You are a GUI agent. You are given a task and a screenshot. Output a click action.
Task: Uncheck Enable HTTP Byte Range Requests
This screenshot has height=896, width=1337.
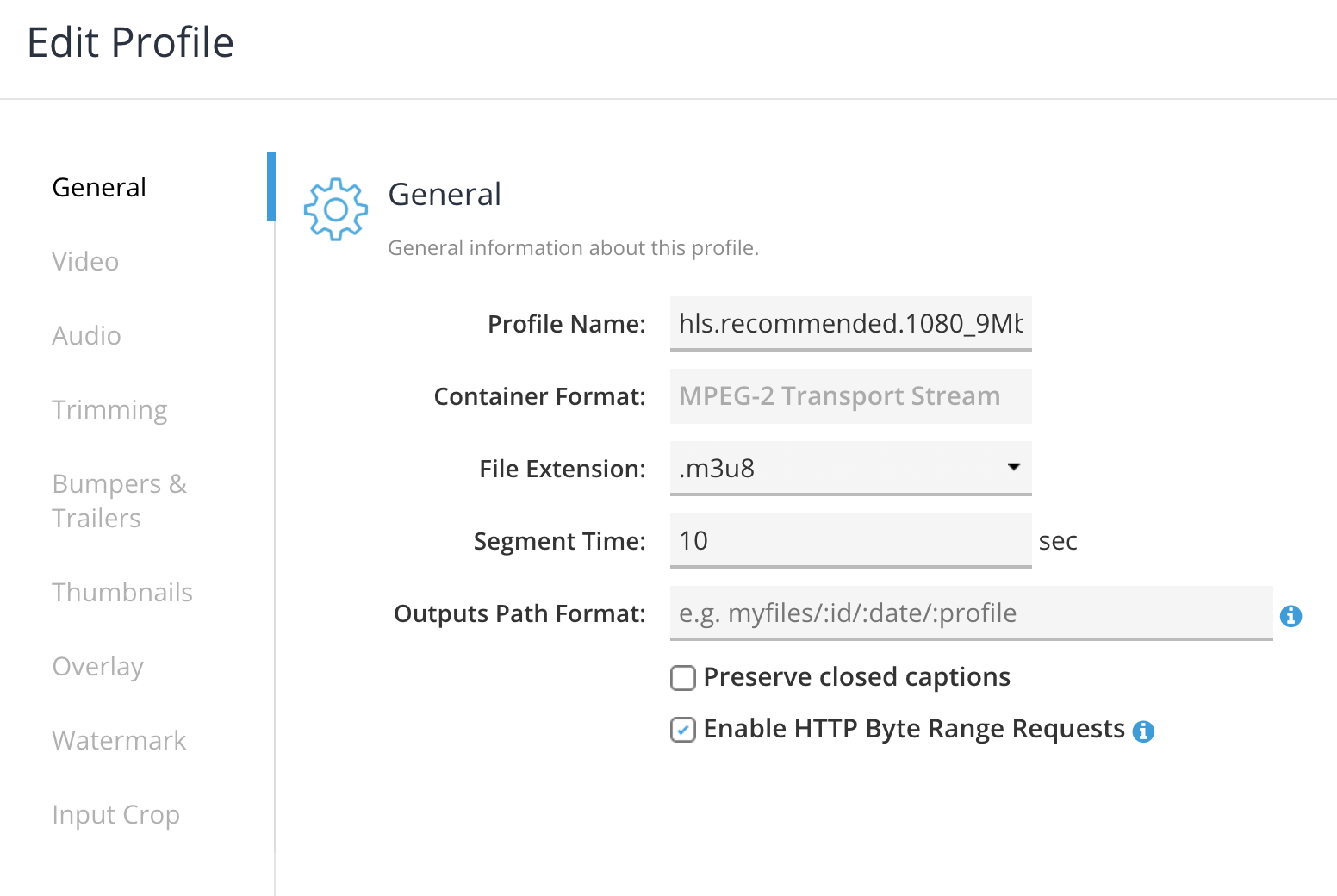click(x=683, y=730)
